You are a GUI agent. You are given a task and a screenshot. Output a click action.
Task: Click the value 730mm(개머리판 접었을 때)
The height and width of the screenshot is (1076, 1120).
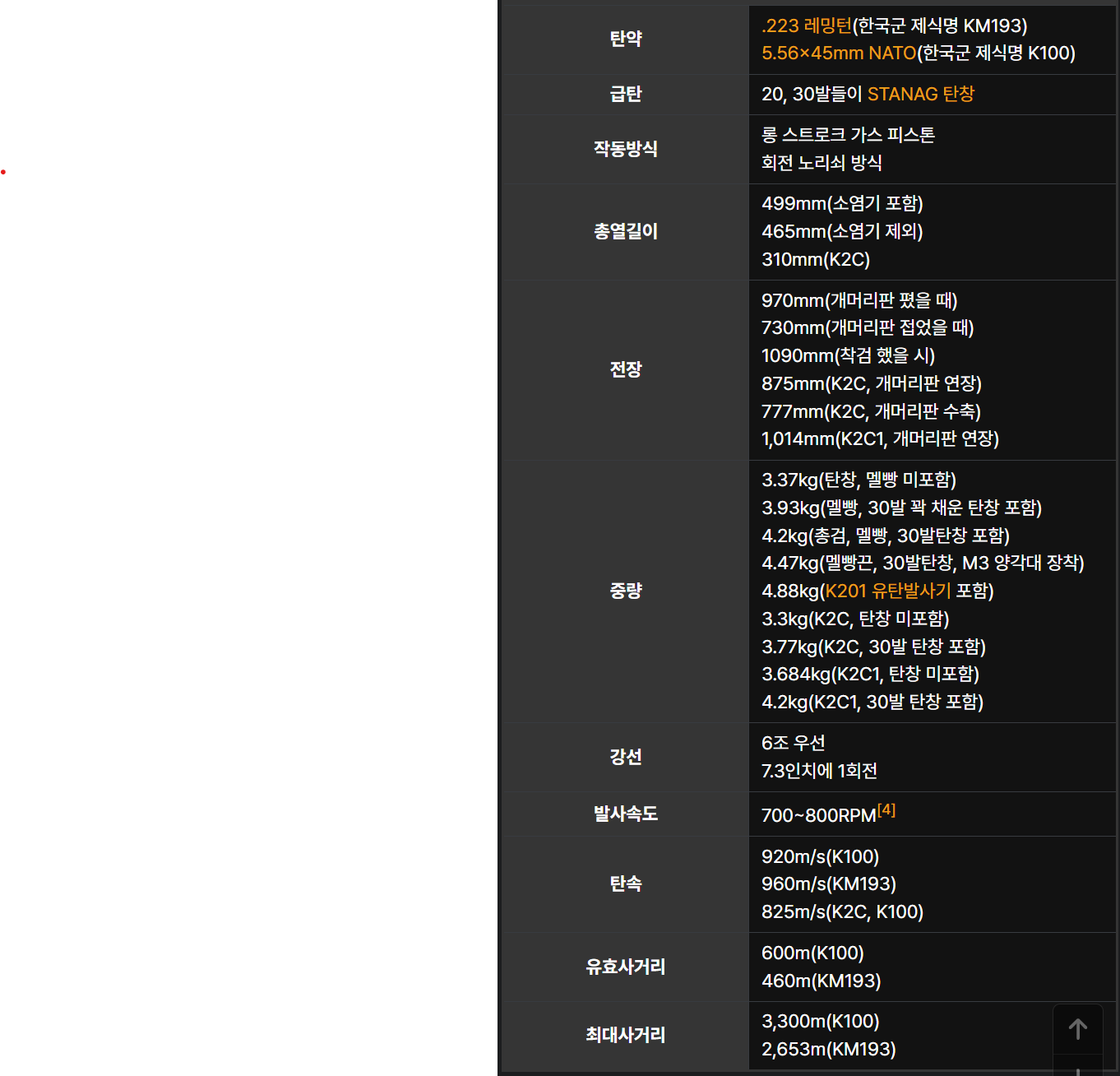pos(868,328)
